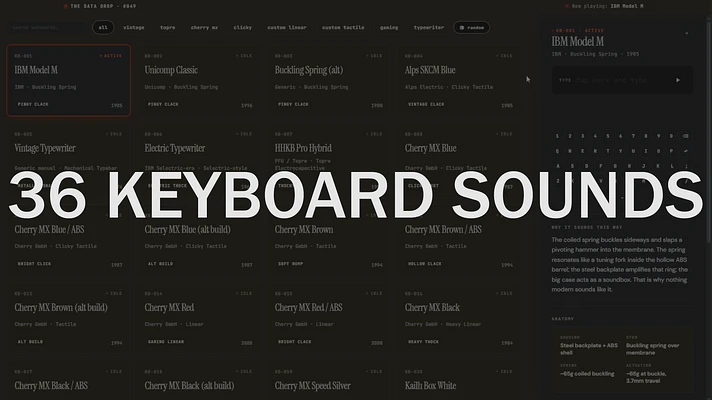This screenshot has height=400, width=712.
Task: Tap the 0 key on the virtual keyboard
Action: click(671, 136)
